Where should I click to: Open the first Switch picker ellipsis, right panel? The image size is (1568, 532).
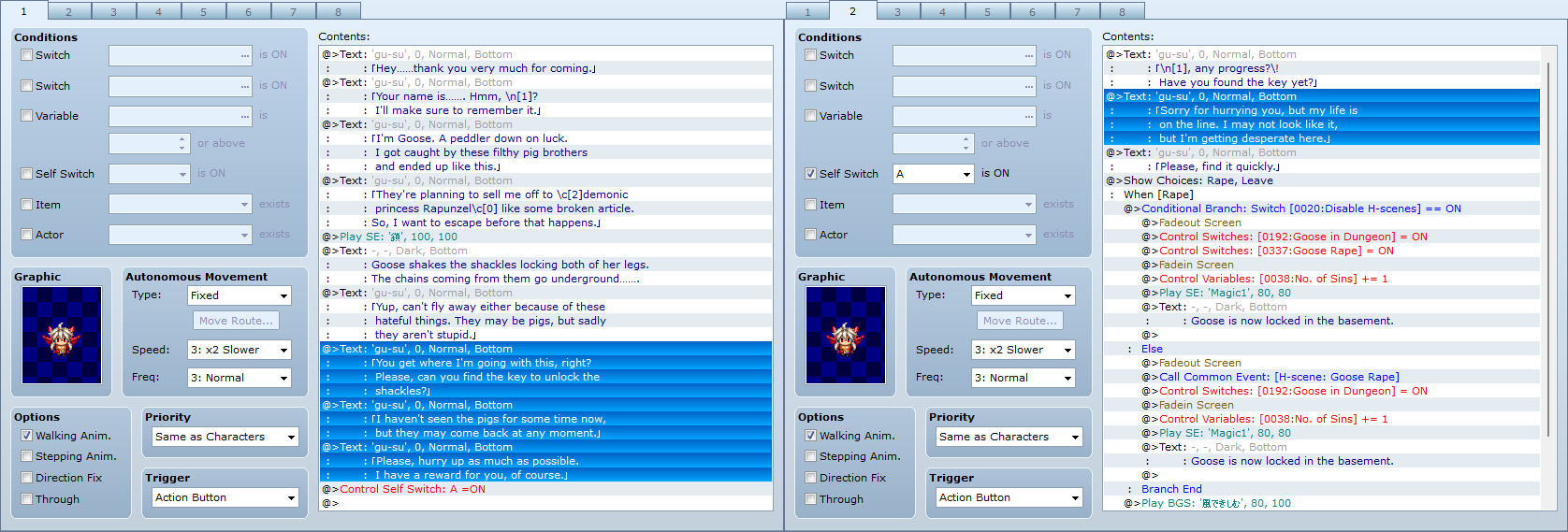1029,55
